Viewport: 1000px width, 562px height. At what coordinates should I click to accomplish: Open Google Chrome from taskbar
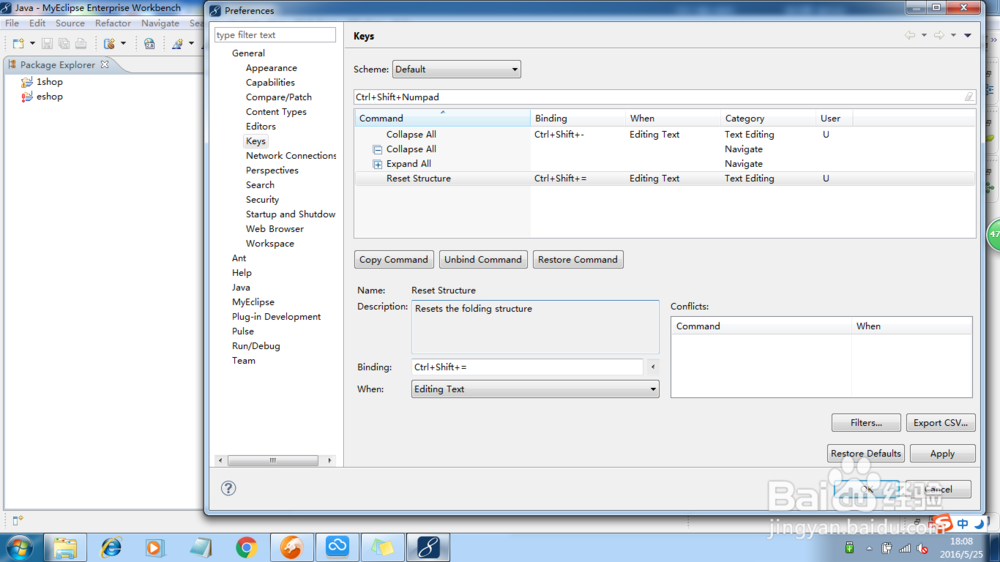[x=246, y=547]
